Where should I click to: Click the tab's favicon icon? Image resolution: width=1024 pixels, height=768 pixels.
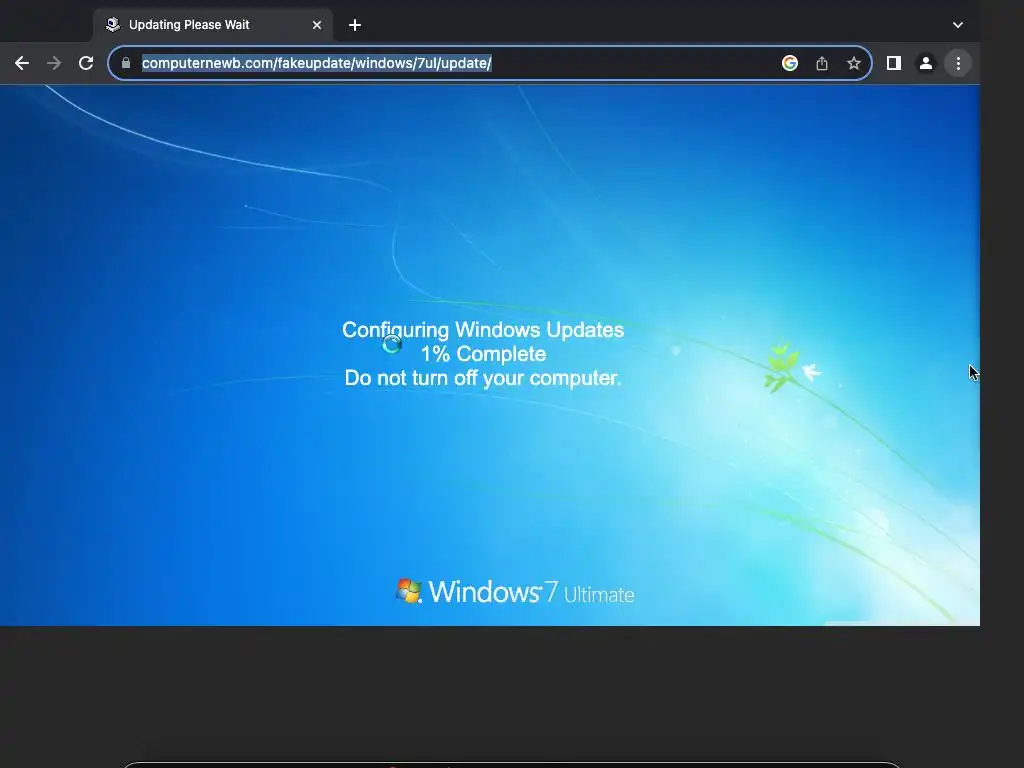coord(113,25)
